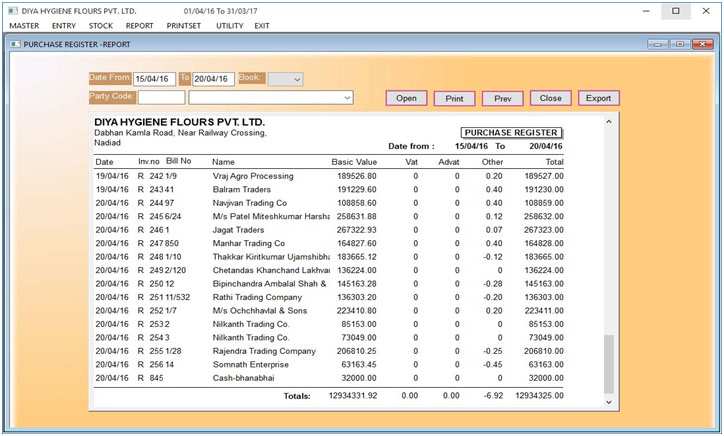Minimize the Purchase Register inner window
The height and width of the screenshot is (436, 724).
(x=657, y=45)
